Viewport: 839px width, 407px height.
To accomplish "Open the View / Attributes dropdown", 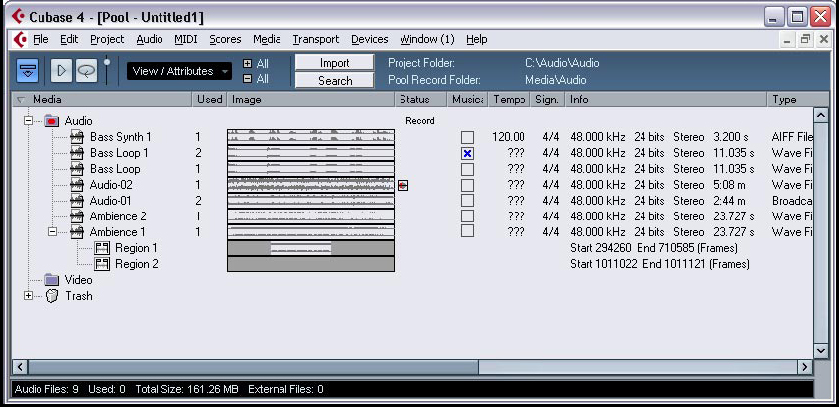I will (179, 71).
